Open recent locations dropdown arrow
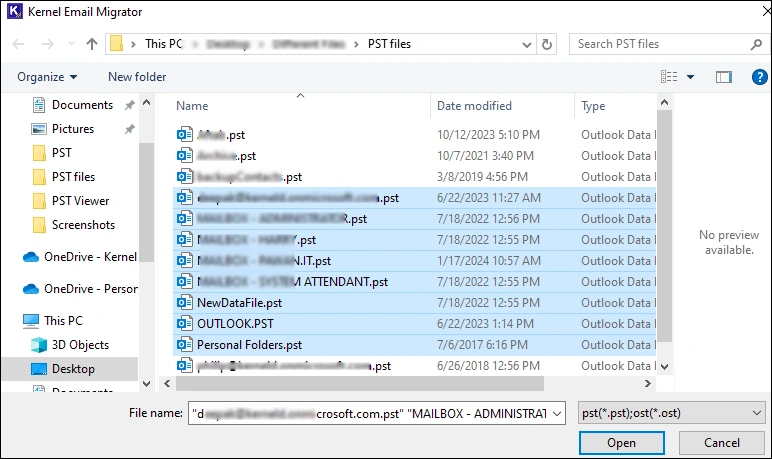The width and height of the screenshot is (772, 459). pos(71,44)
